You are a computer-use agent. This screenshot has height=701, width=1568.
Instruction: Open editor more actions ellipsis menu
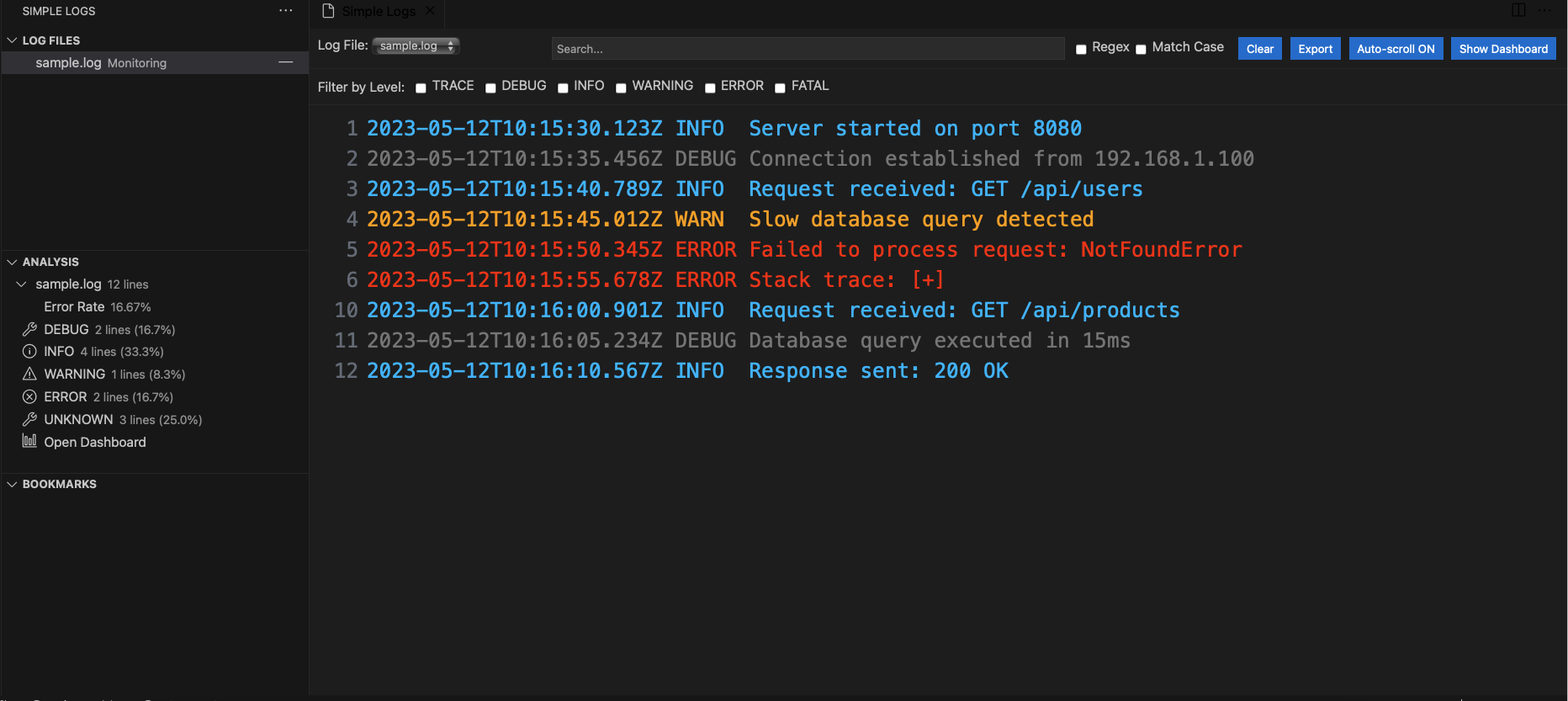(1544, 10)
